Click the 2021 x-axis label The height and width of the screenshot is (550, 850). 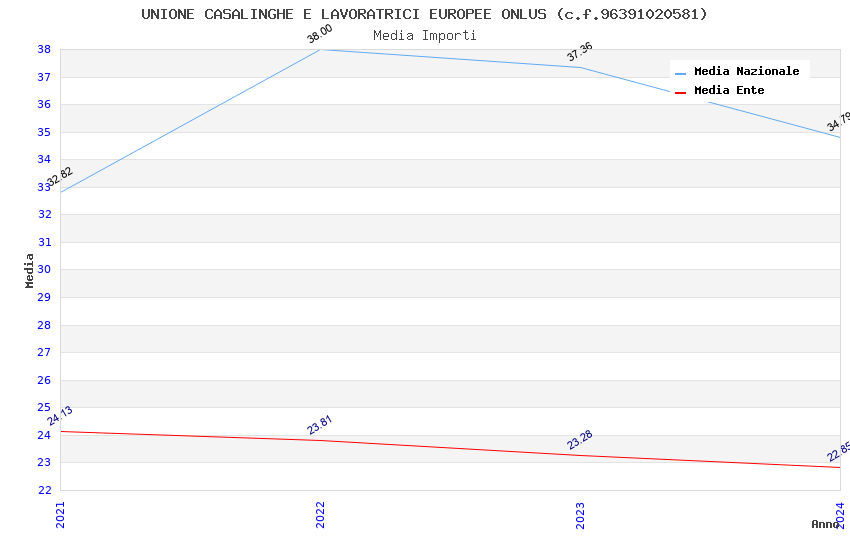[x=60, y=515]
